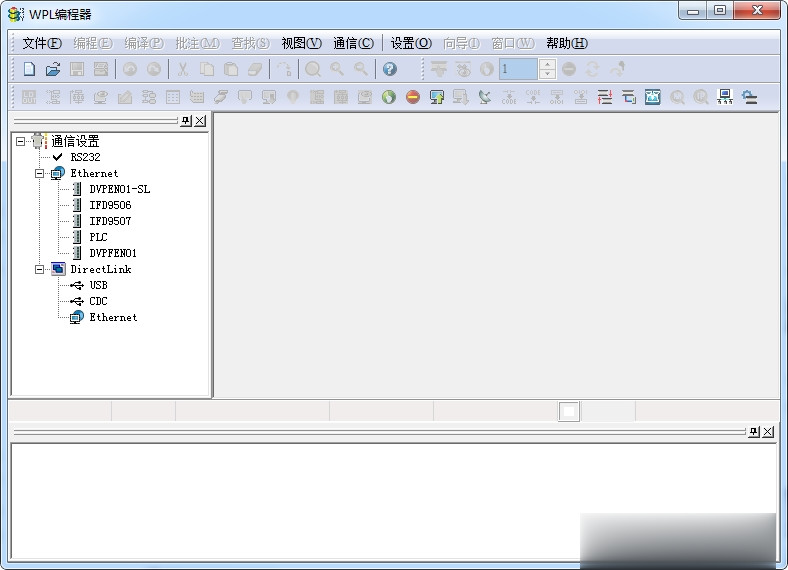Screen dimensions: 788x570
Task: Increase the value with the stepper up arrow
Action: (547, 64)
